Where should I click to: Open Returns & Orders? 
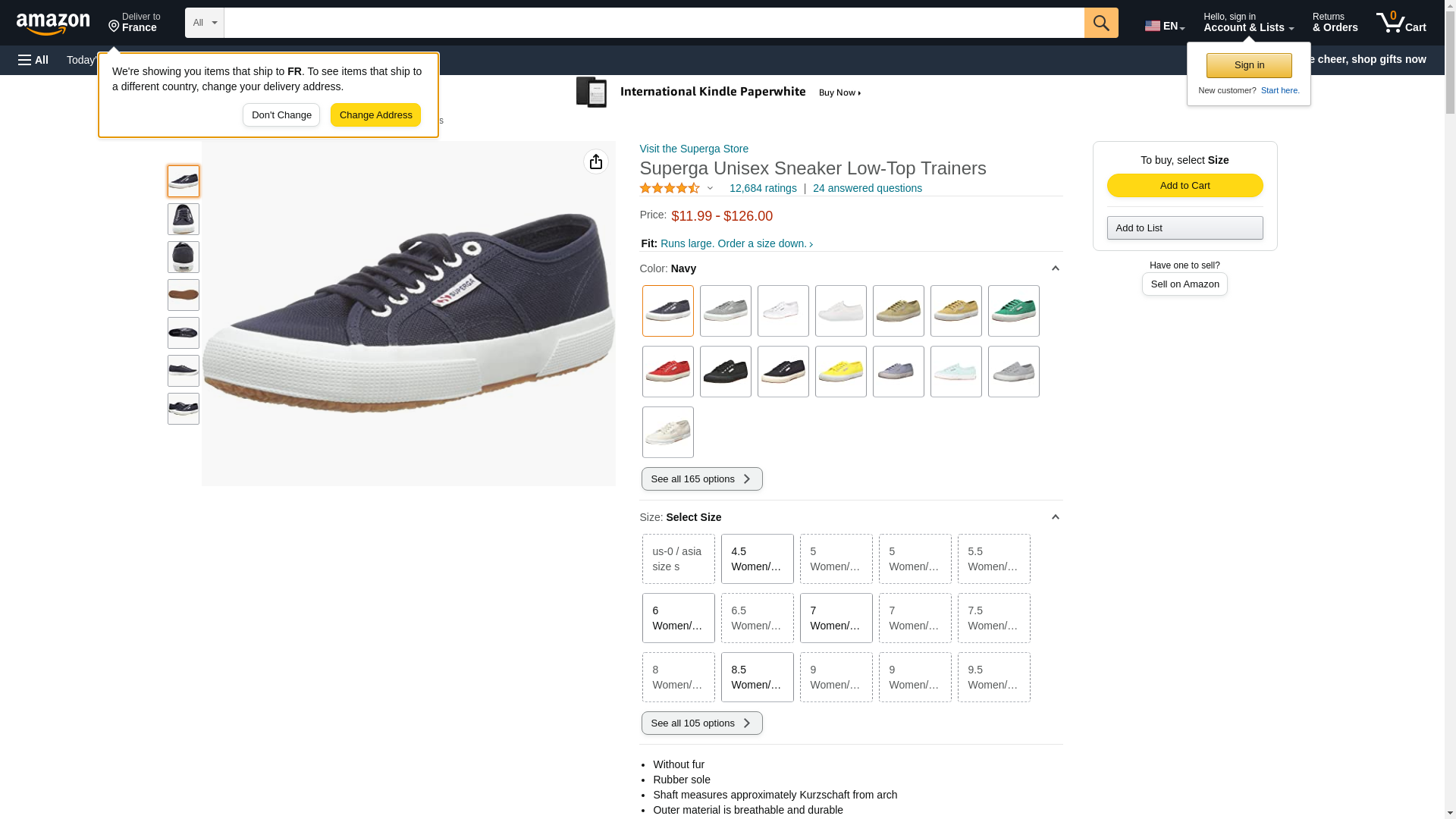point(1335,23)
